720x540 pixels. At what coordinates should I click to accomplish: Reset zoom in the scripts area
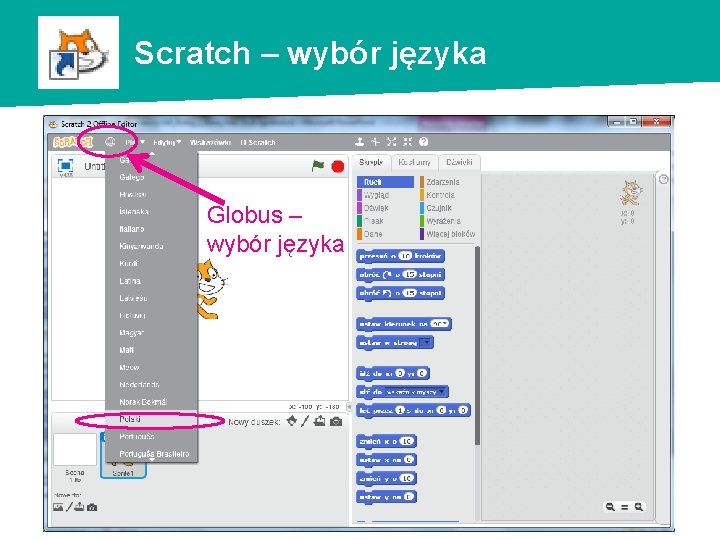pyautogui.click(x=624, y=507)
